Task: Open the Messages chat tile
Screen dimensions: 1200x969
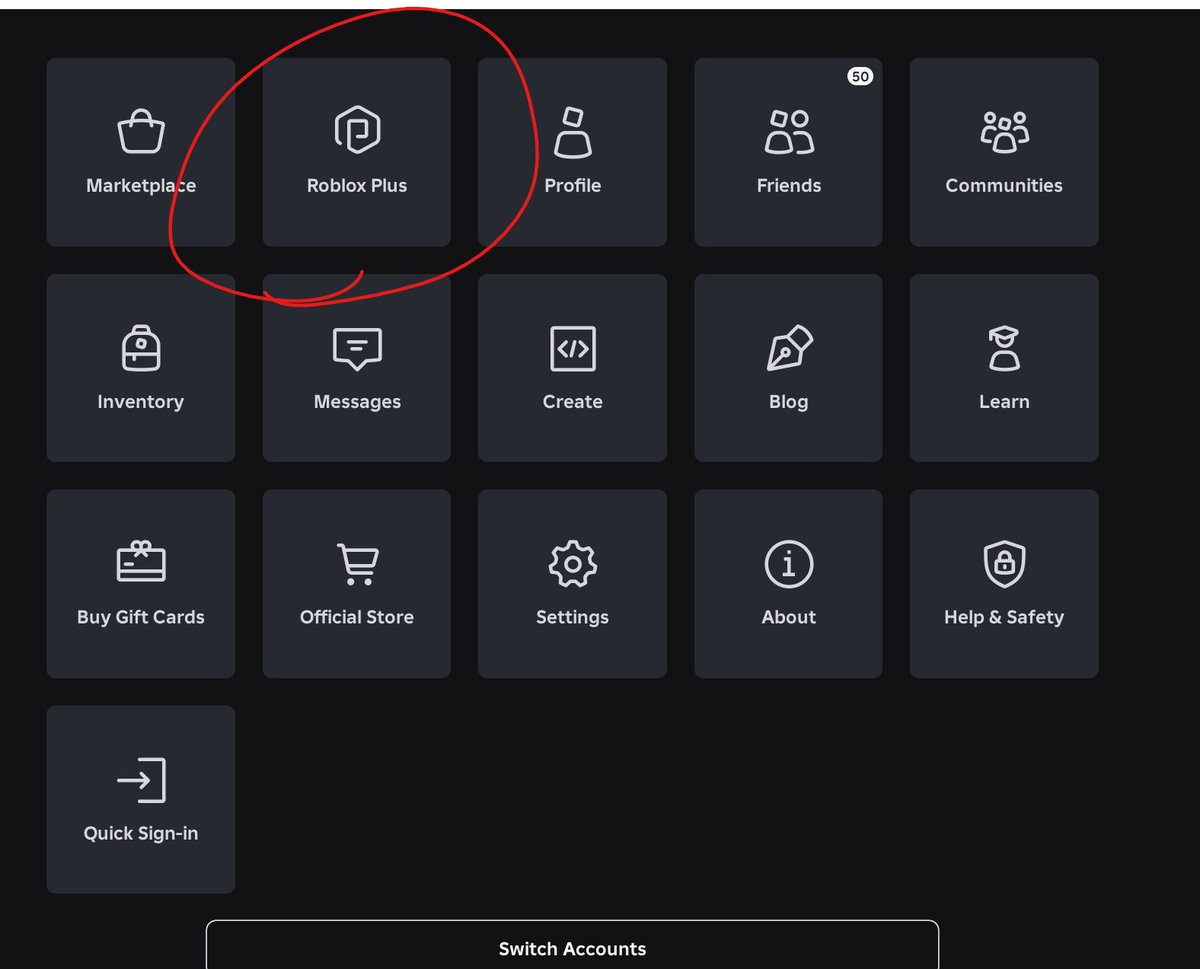Action: click(x=357, y=368)
